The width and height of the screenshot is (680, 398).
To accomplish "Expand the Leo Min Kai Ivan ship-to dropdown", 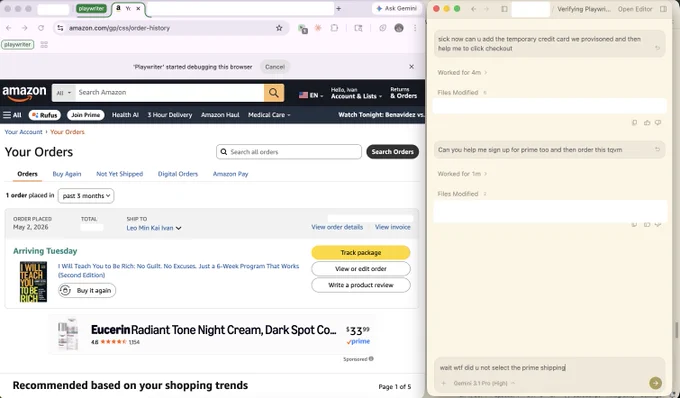I will (x=154, y=228).
